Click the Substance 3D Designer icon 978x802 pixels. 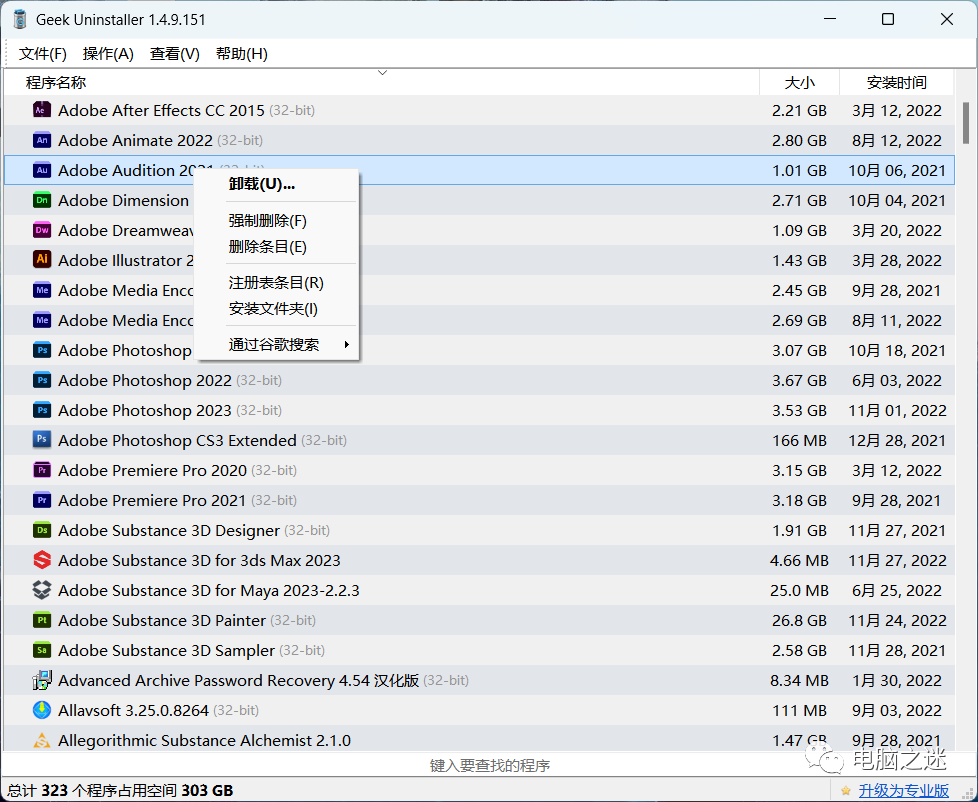(42, 530)
